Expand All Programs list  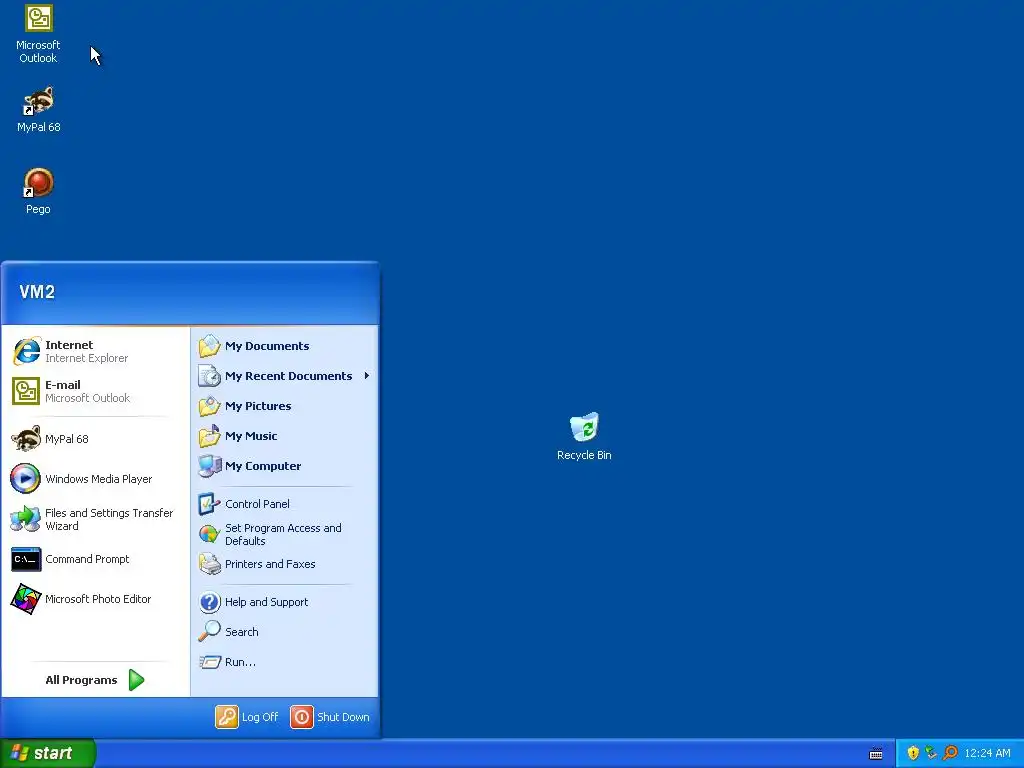point(95,680)
